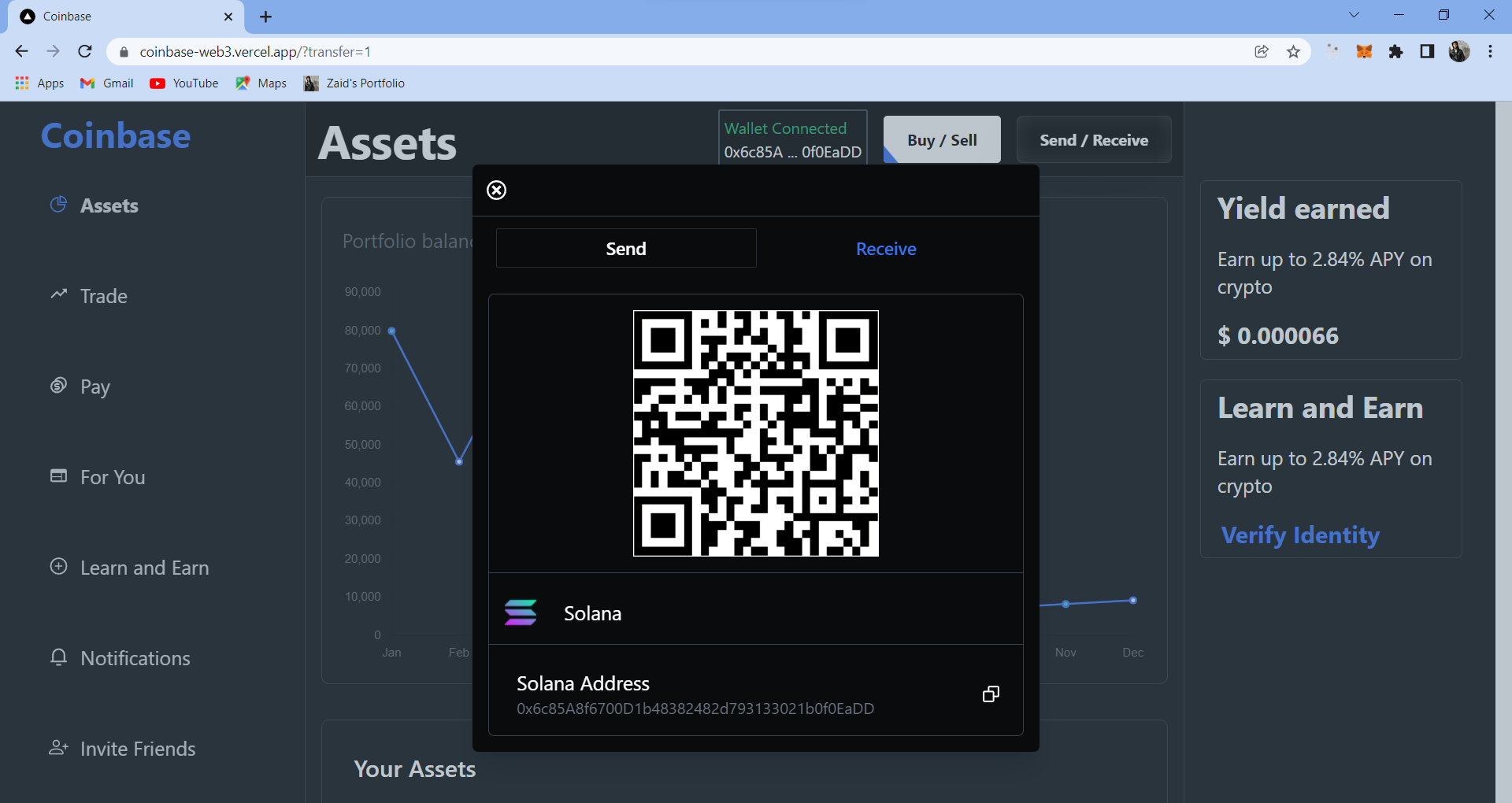Click the Pay icon in sidebar
This screenshot has width=1512, height=803.
coord(58,385)
